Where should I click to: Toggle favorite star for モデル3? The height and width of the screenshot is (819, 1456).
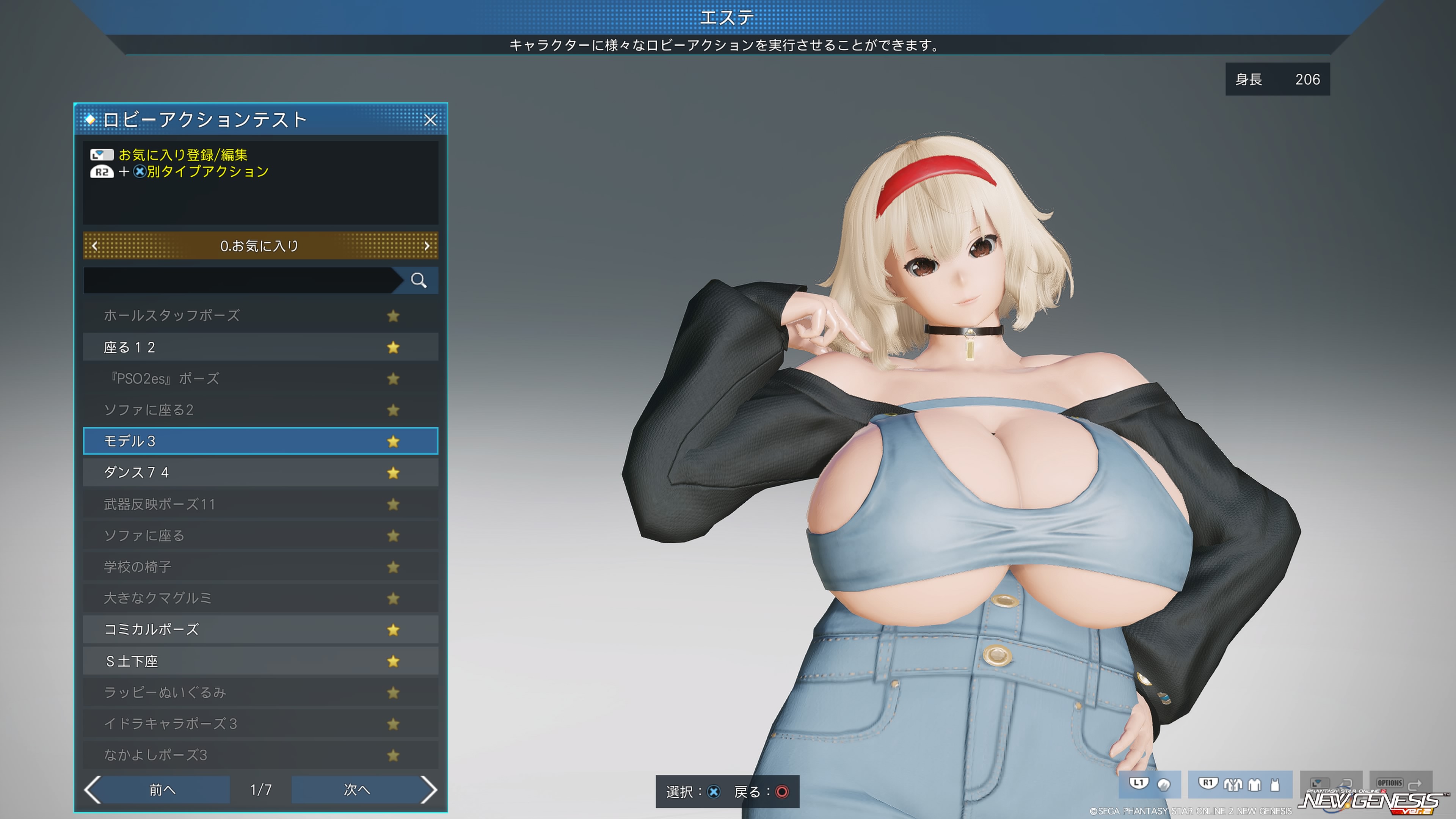394,441
